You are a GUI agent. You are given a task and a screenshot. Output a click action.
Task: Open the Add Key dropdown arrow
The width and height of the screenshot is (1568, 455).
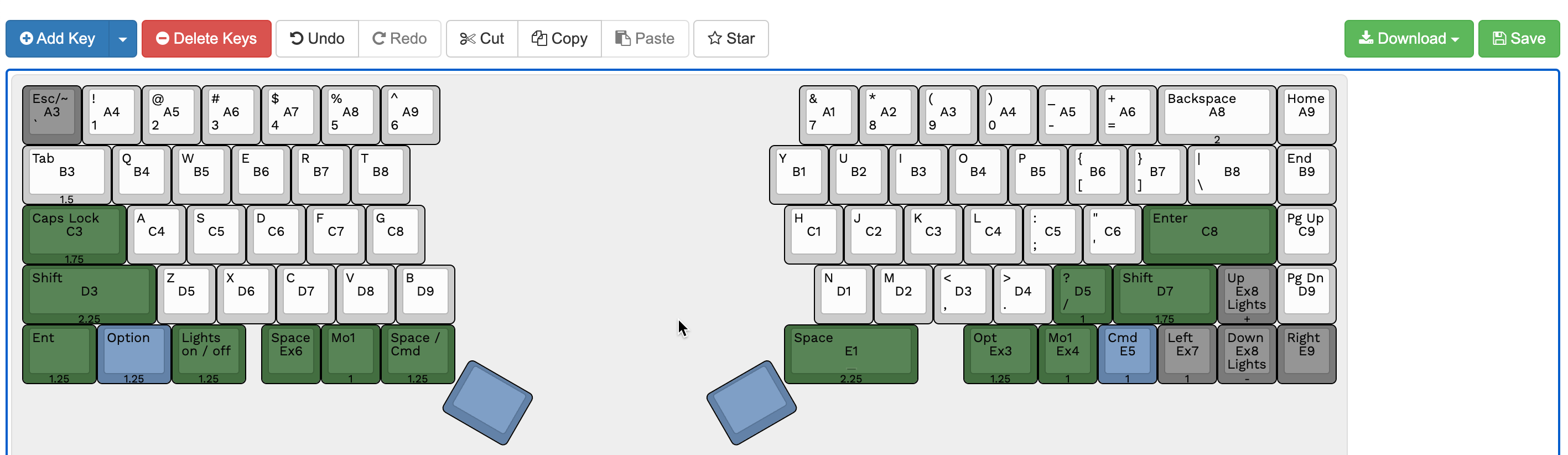click(123, 38)
